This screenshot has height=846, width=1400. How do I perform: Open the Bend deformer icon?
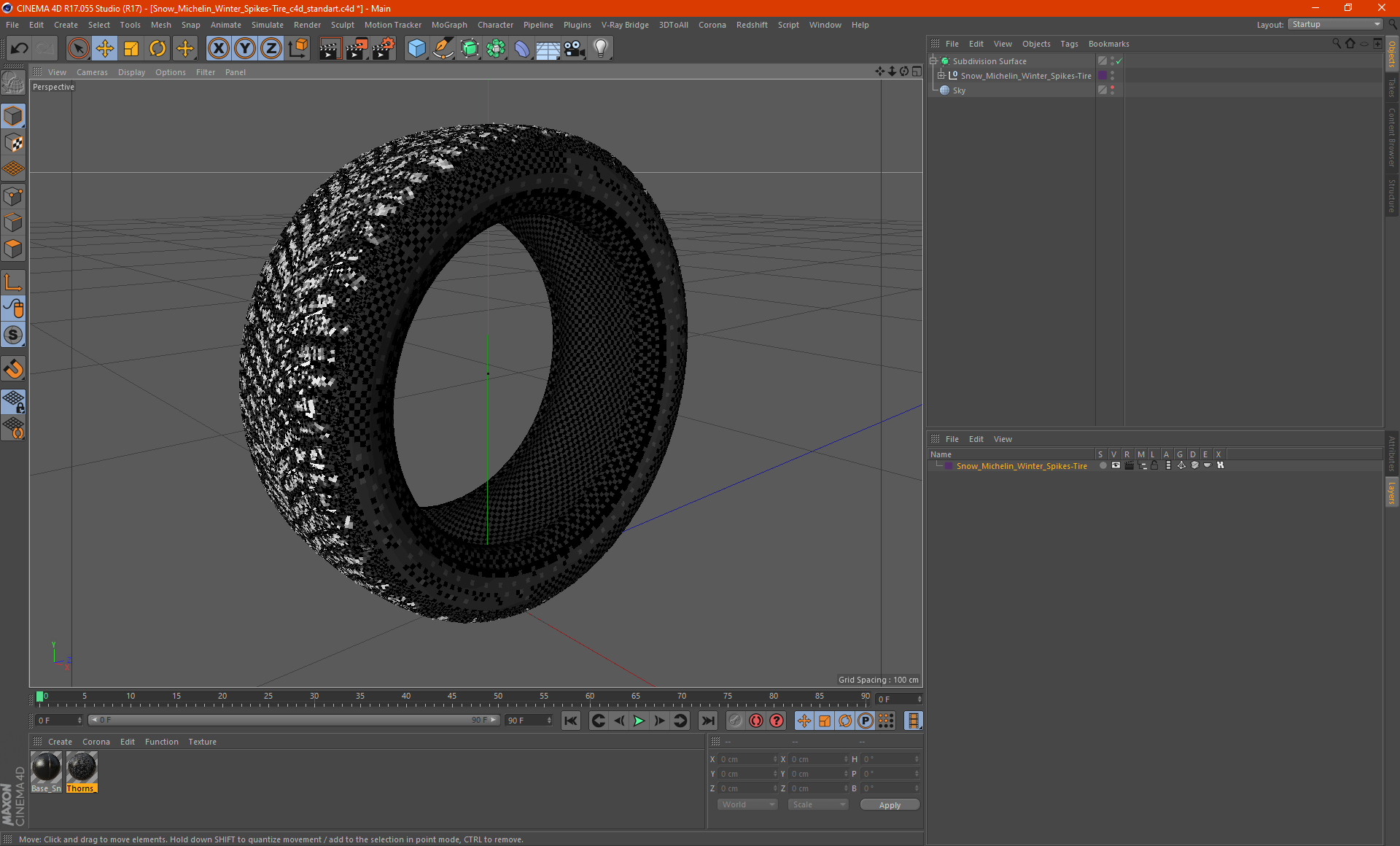coord(522,49)
